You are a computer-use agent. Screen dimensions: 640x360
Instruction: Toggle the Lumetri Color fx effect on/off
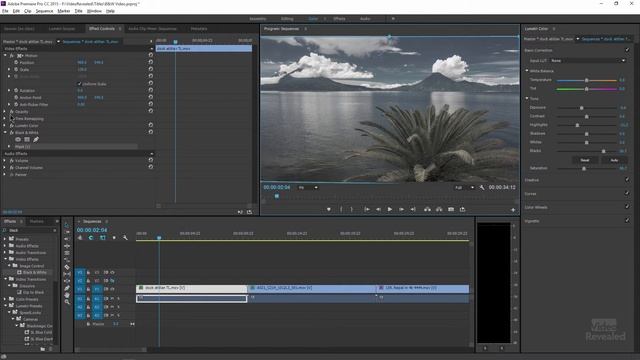[x=11, y=125]
